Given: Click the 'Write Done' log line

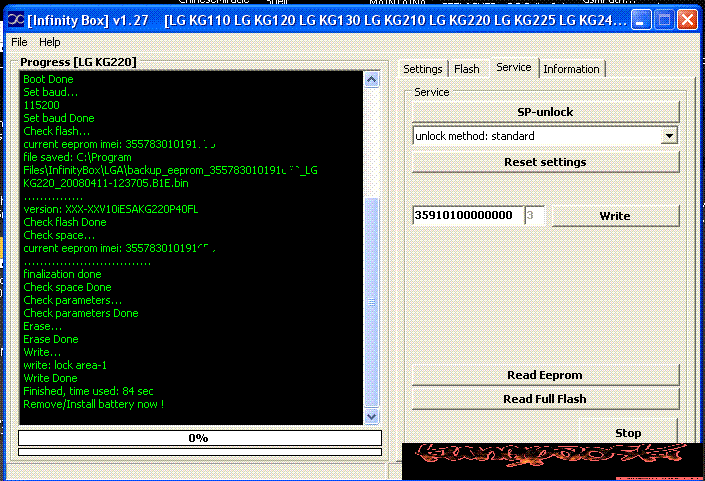Looking at the screenshot, I should 50,379.
